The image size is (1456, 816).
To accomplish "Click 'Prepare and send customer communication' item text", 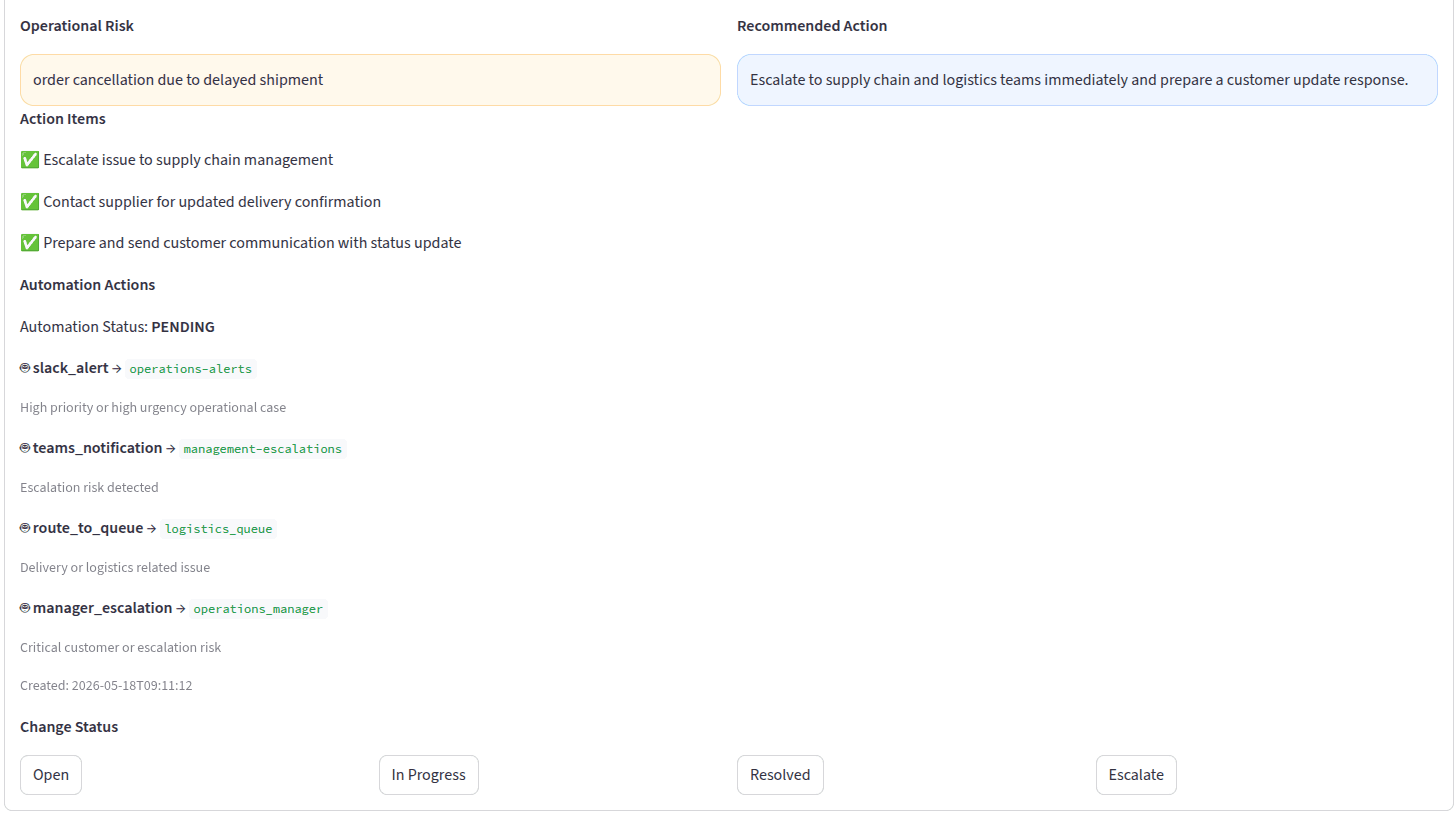I will pyautogui.click(x=252, y=243).
